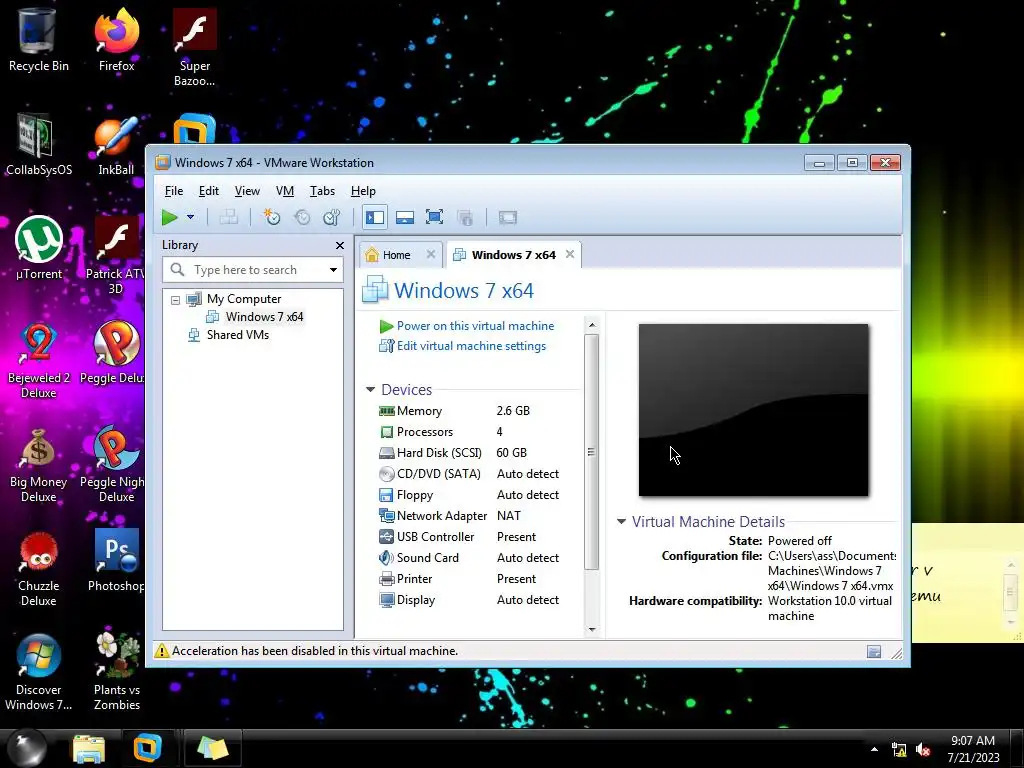1024x768 pixels.
Task: Click the NAT network adapter value
Action: [x=509, y=516]
